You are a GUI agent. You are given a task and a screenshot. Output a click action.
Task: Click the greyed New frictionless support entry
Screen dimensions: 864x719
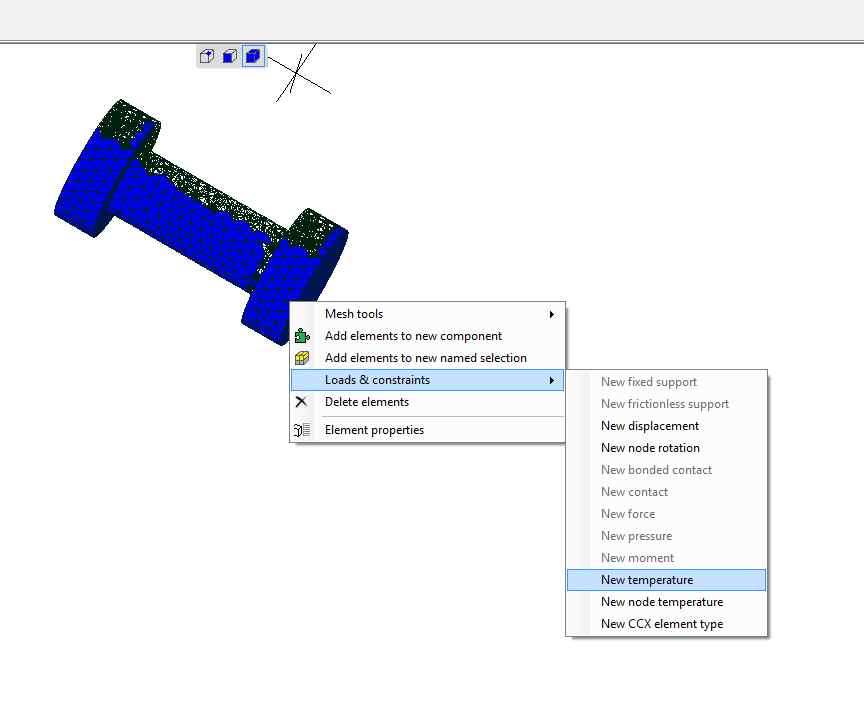click(667, 404)
